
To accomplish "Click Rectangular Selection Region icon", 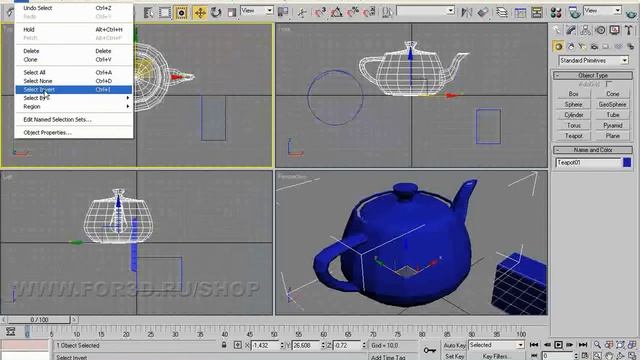I will pos(164,13).
